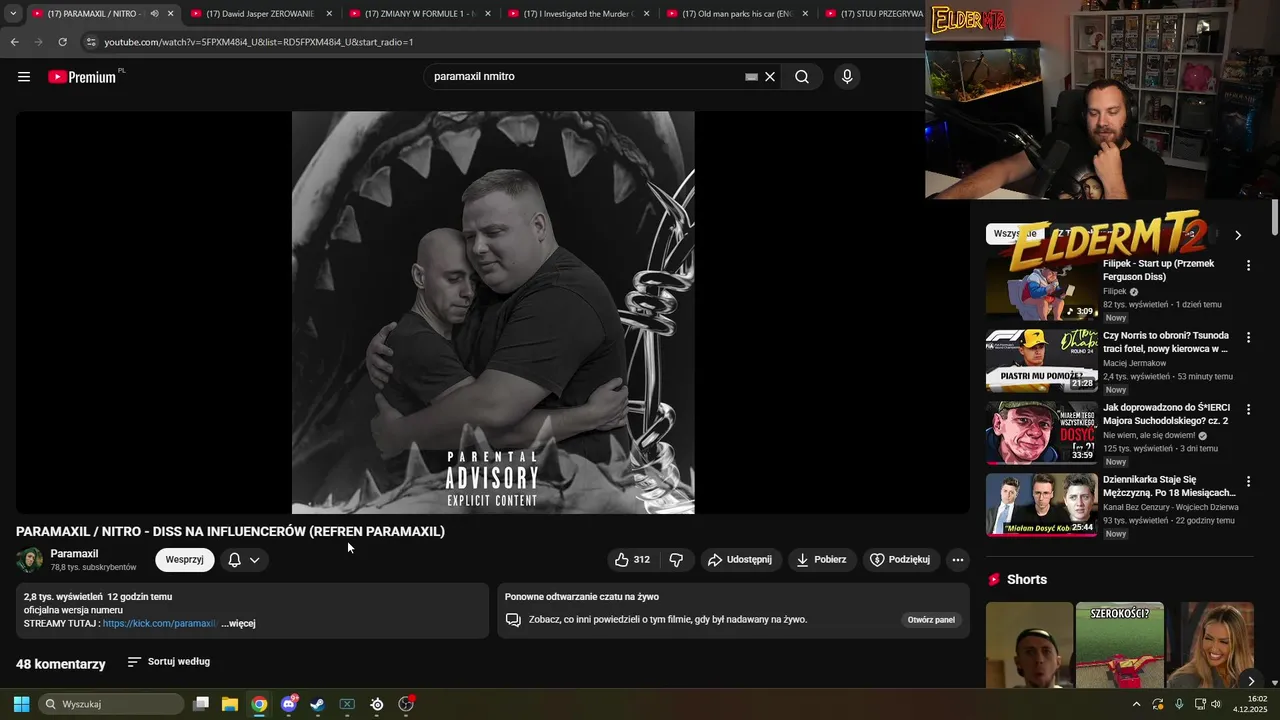
Task: Open the kick.com/paramaxil link in description
Action: (x=159, y=623)
